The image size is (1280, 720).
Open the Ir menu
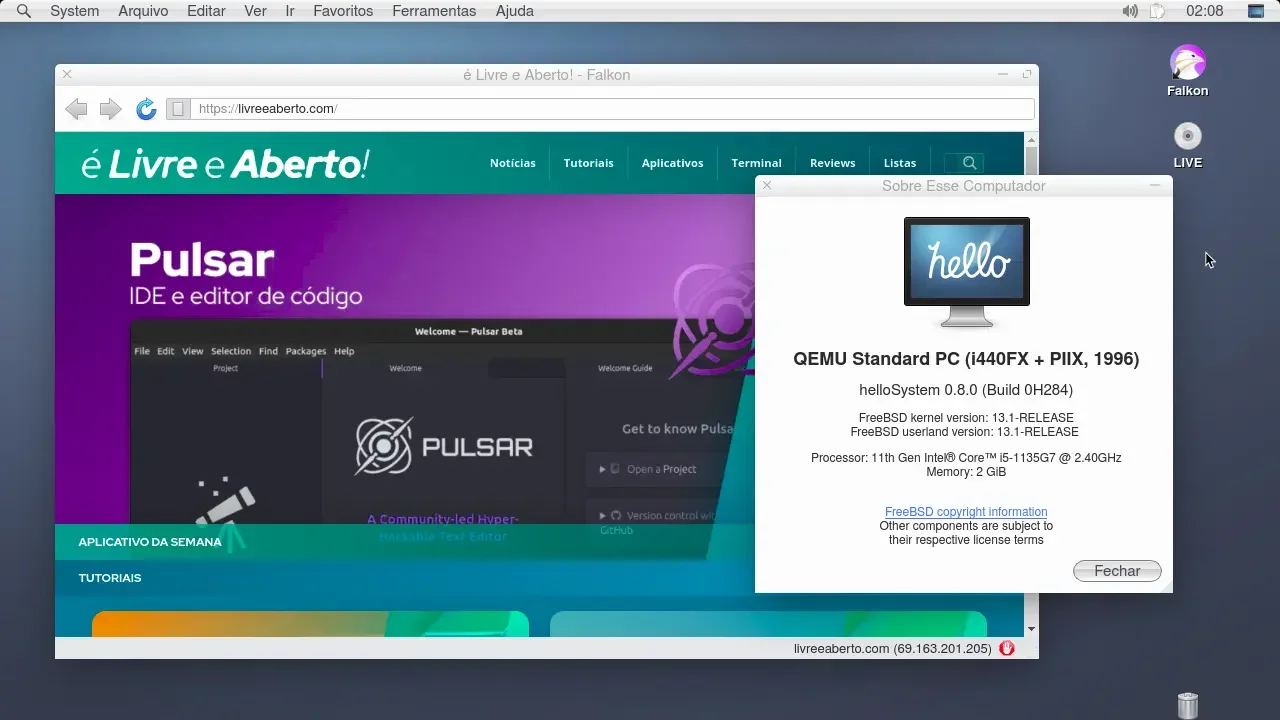click(x=290, y=11)
